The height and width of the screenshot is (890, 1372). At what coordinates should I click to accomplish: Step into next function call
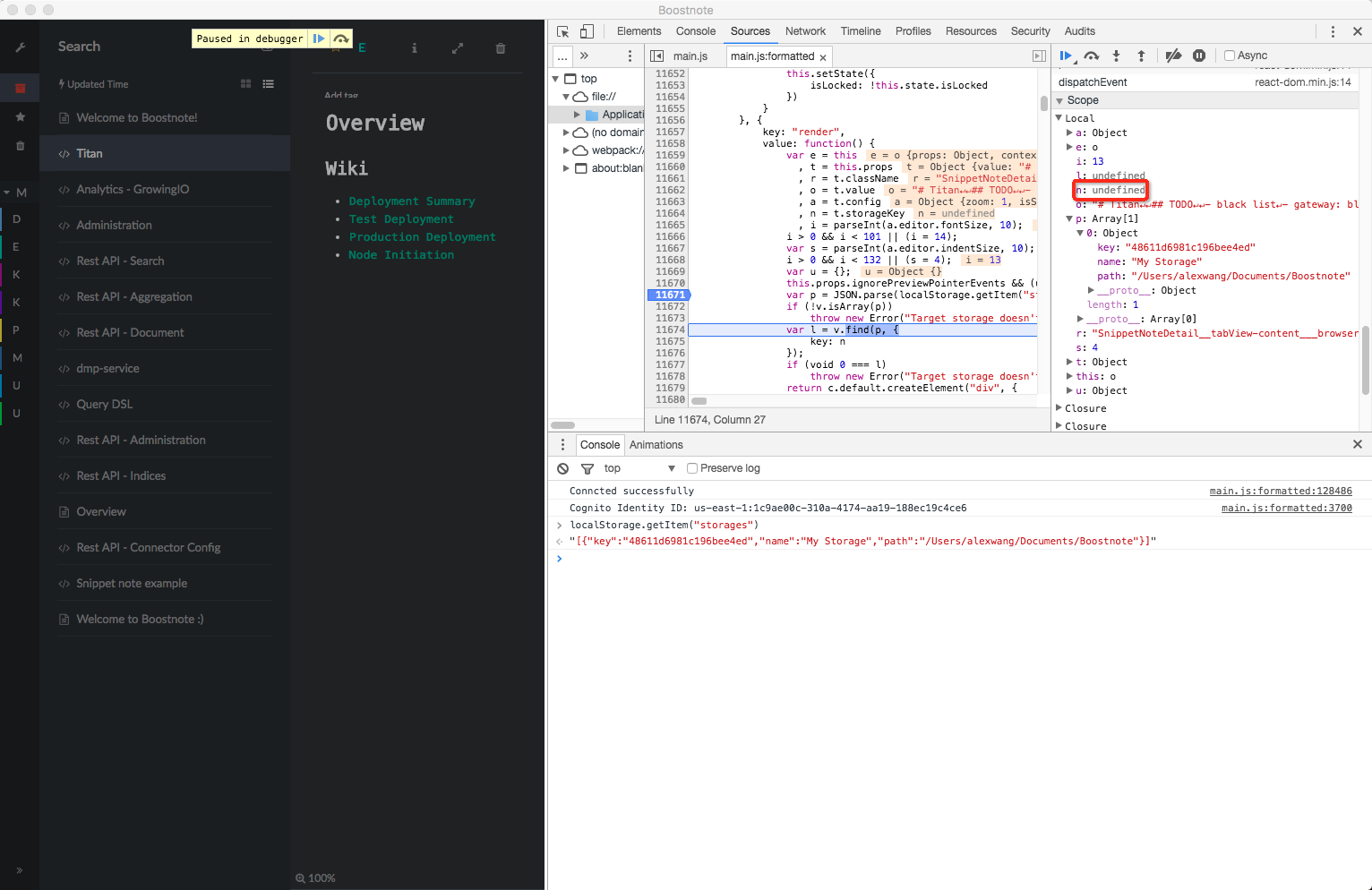[1116, 56]
